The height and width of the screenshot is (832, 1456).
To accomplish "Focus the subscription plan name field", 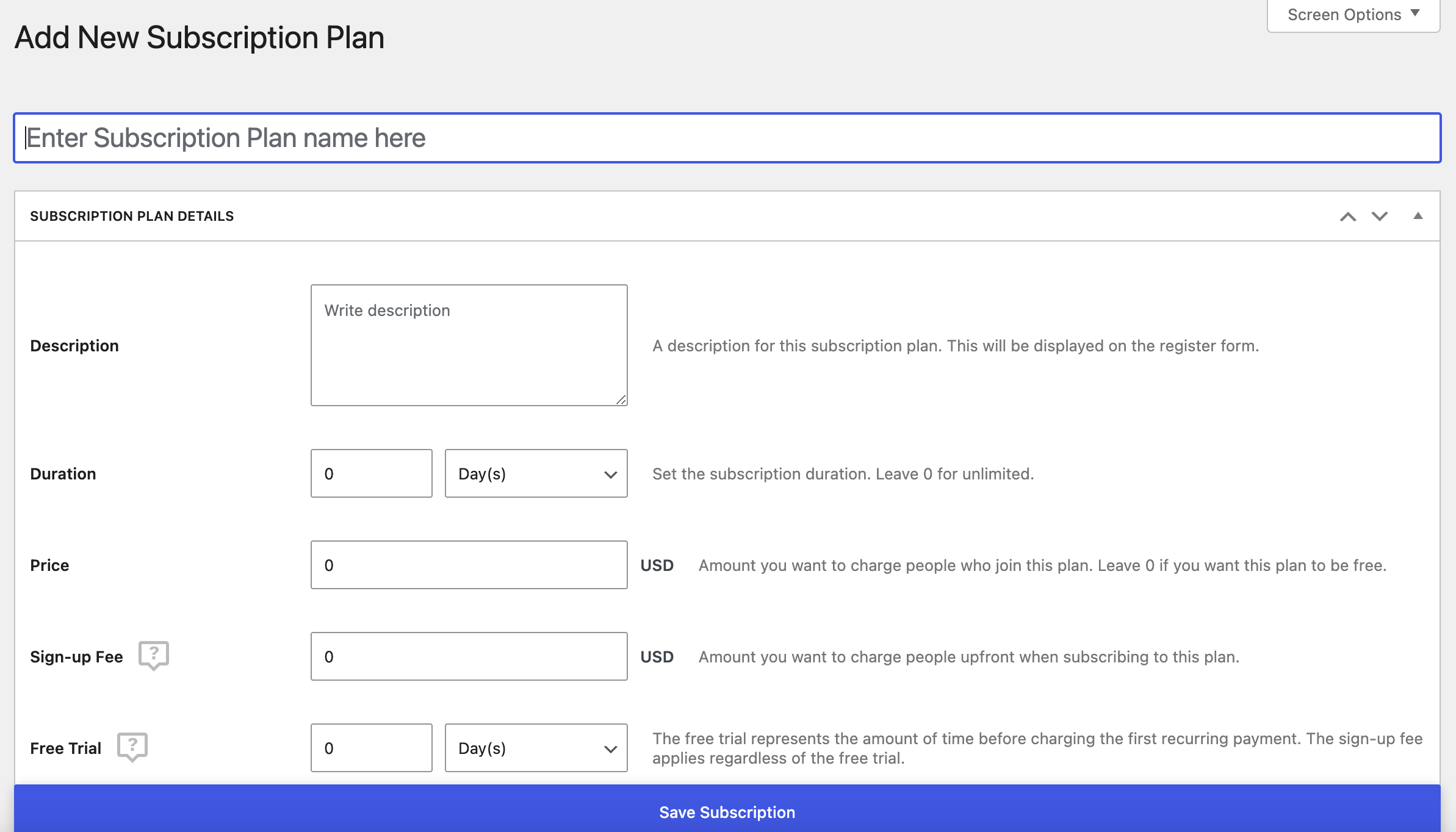I will [727, 138].
